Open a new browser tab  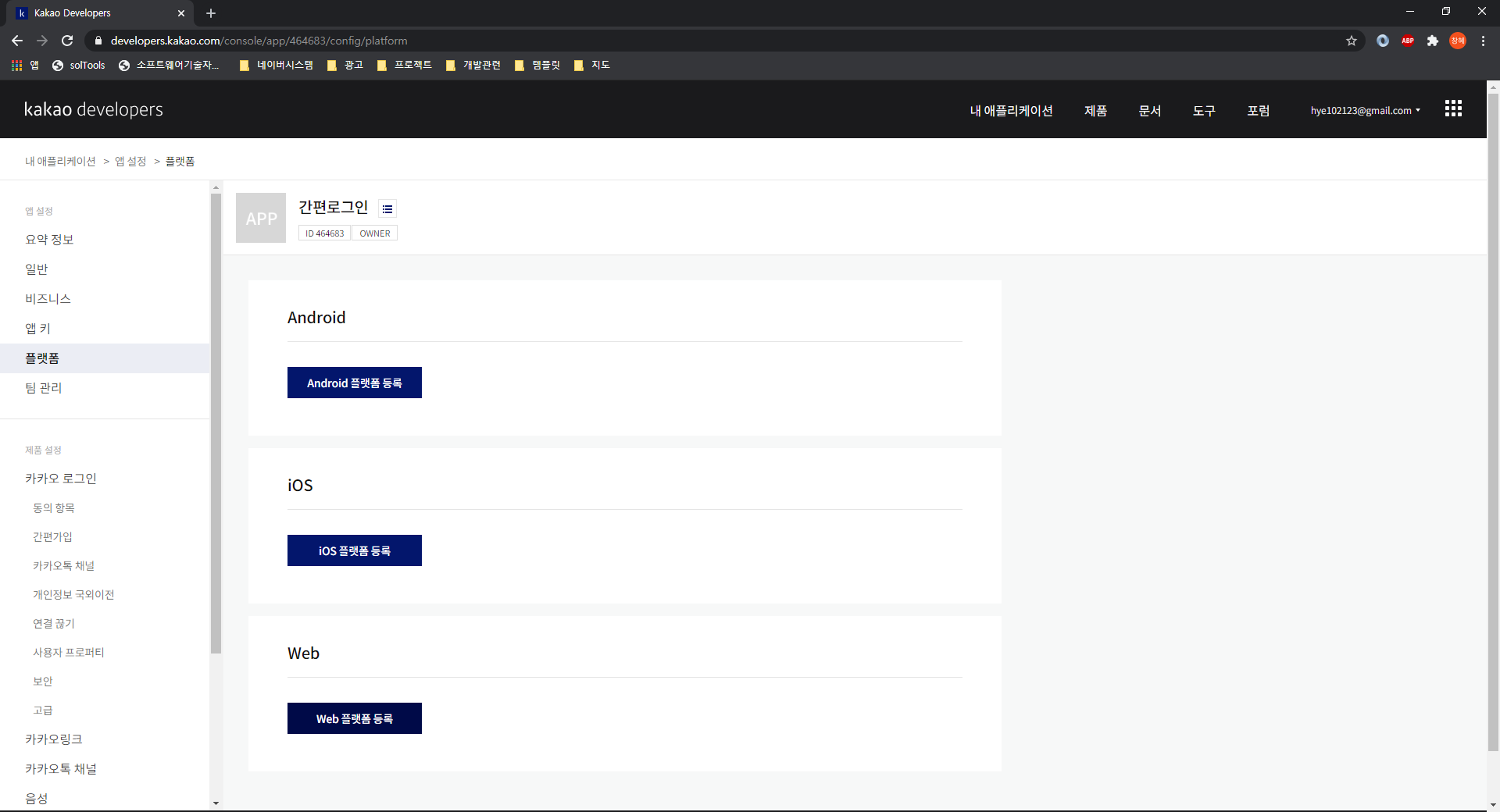[x=211, y=13]
